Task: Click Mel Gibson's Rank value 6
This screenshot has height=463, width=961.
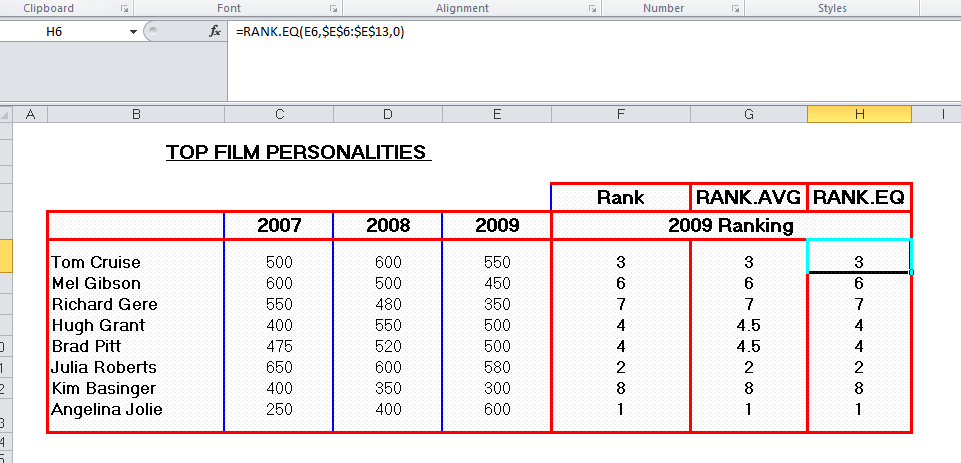Action: pyautogui.click(x=621, y=283)
